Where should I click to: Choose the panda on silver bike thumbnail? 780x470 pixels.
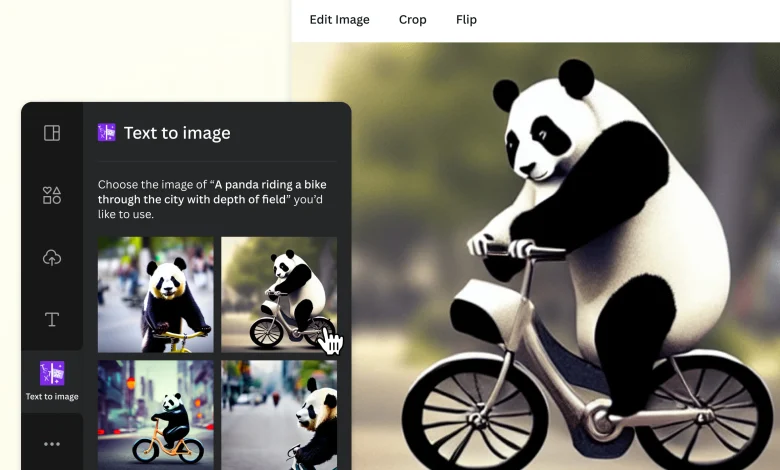tap(279, 294)
